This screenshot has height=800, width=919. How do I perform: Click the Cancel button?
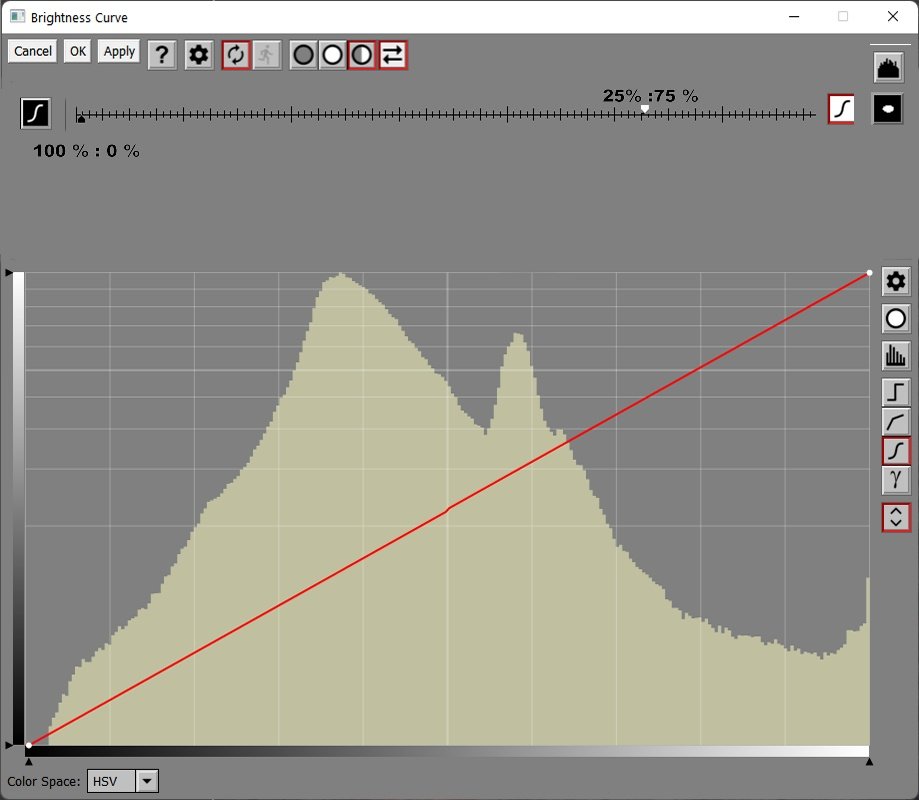pyautogui.click(x=32, y=52)
